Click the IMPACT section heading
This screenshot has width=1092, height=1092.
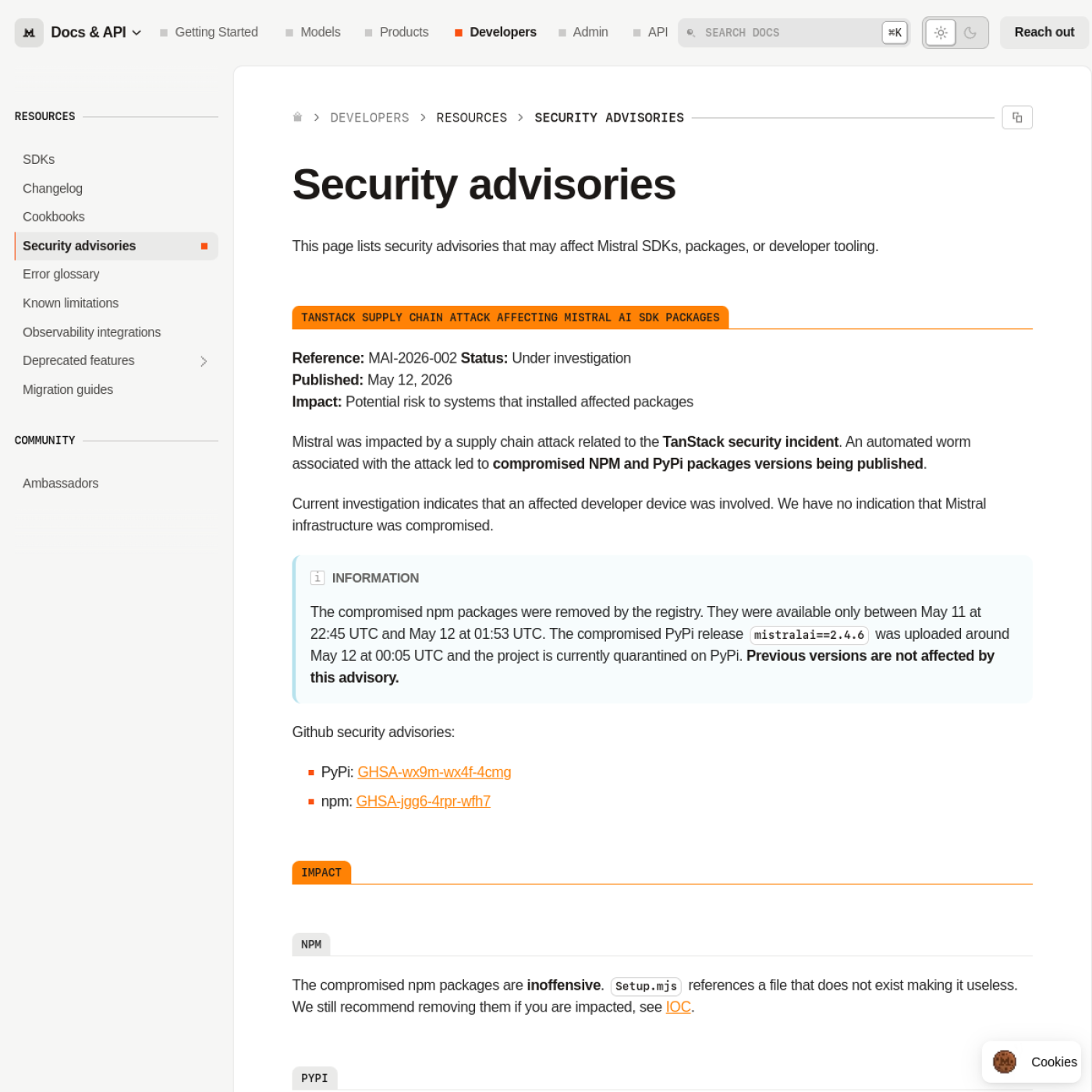coord(321,873)
